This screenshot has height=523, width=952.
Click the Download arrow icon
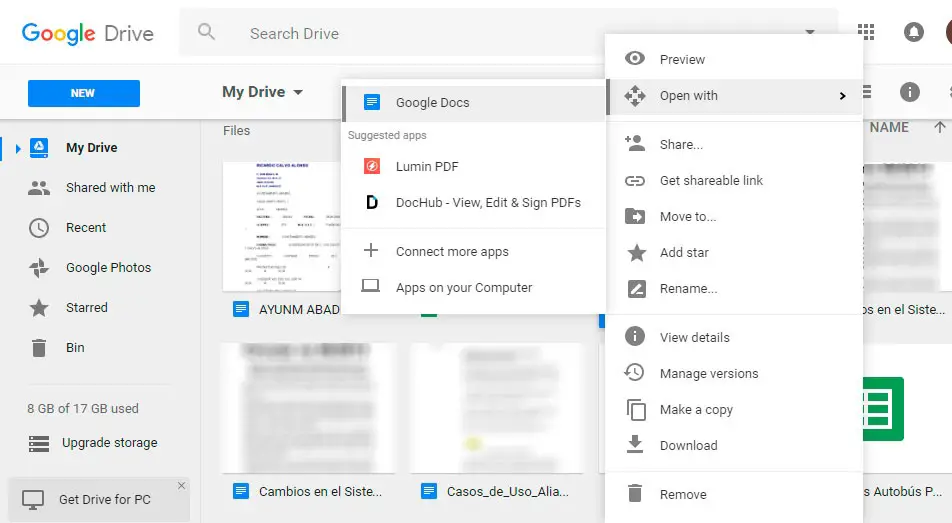(634, 444)
